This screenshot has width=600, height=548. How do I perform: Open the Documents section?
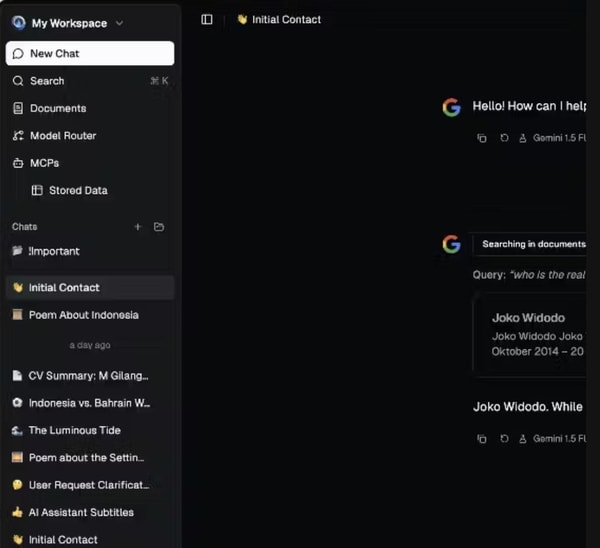point(57,108)
